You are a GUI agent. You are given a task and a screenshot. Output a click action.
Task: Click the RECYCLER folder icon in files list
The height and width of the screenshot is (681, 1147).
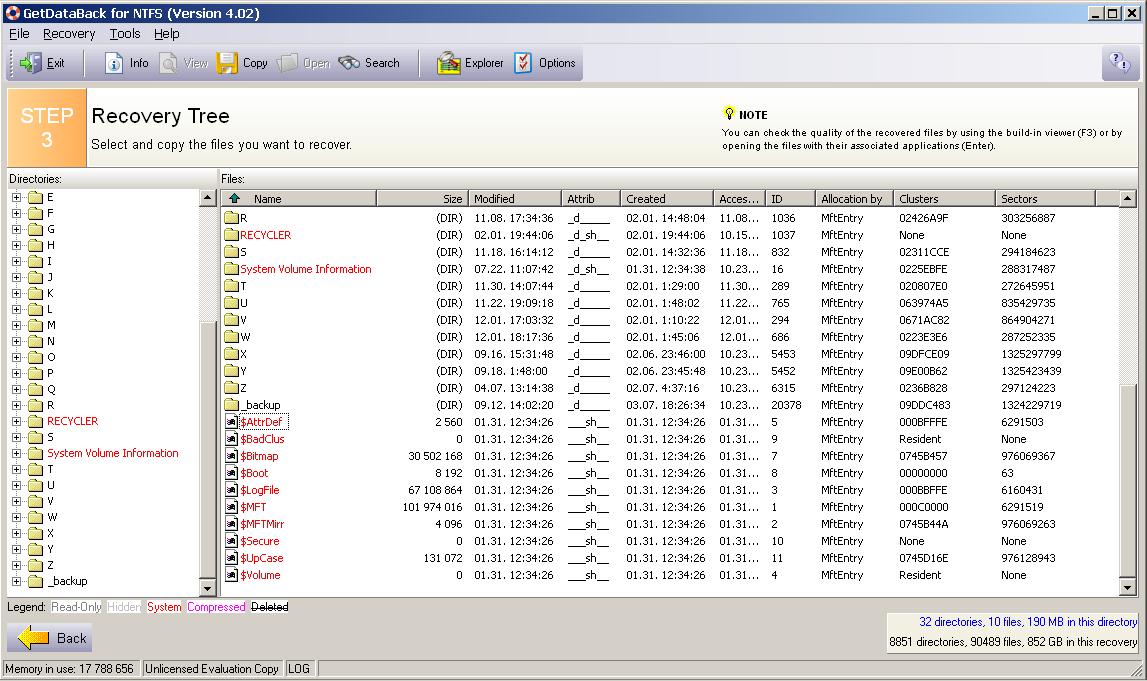(232, 235)
